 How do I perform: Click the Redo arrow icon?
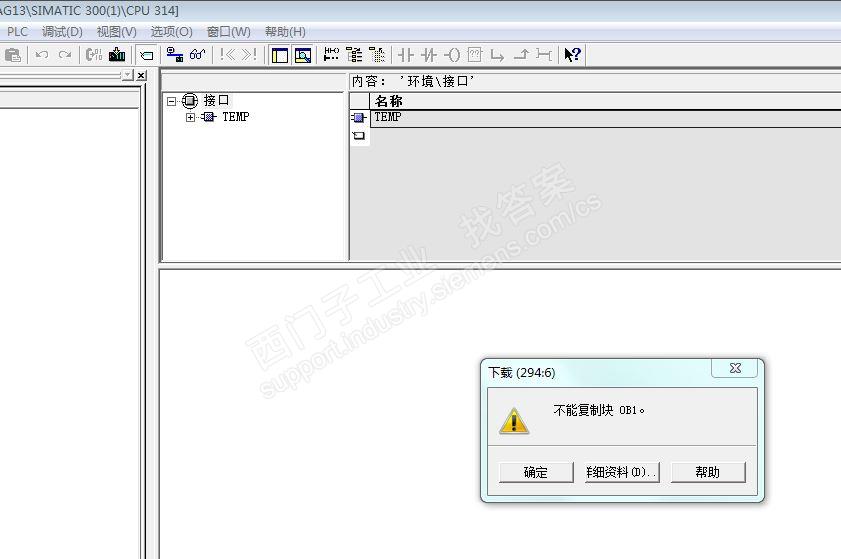(65, 55)
